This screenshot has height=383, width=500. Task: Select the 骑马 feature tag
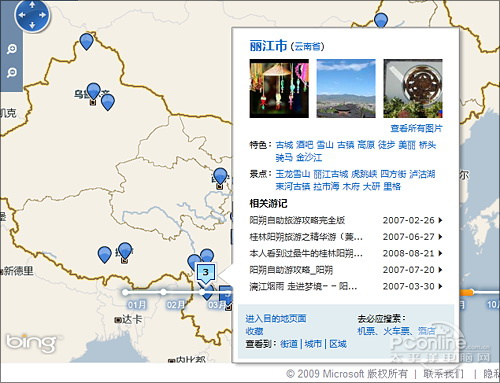click(x=284, y=157)
